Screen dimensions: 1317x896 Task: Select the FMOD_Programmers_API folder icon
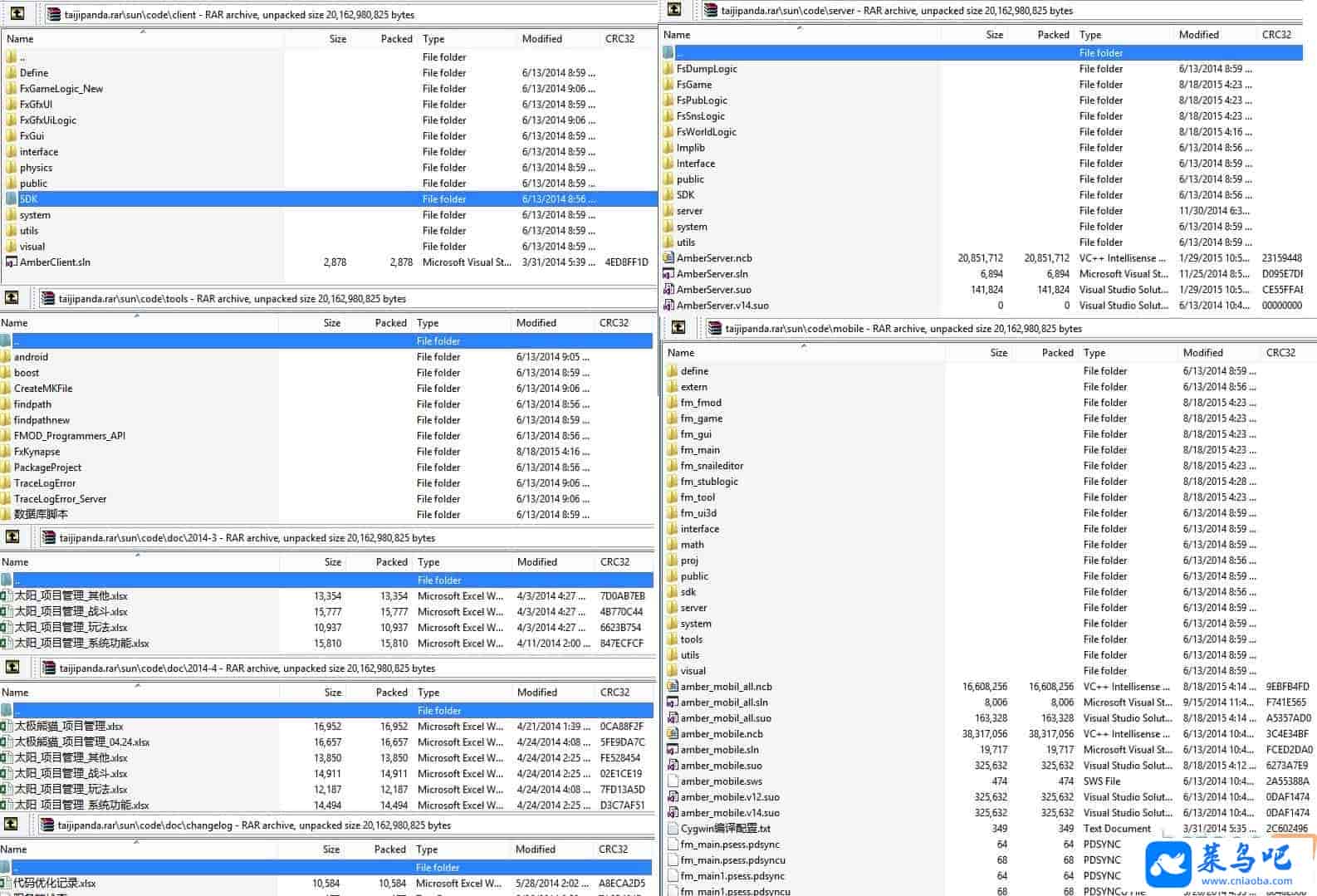click(6, 436)
